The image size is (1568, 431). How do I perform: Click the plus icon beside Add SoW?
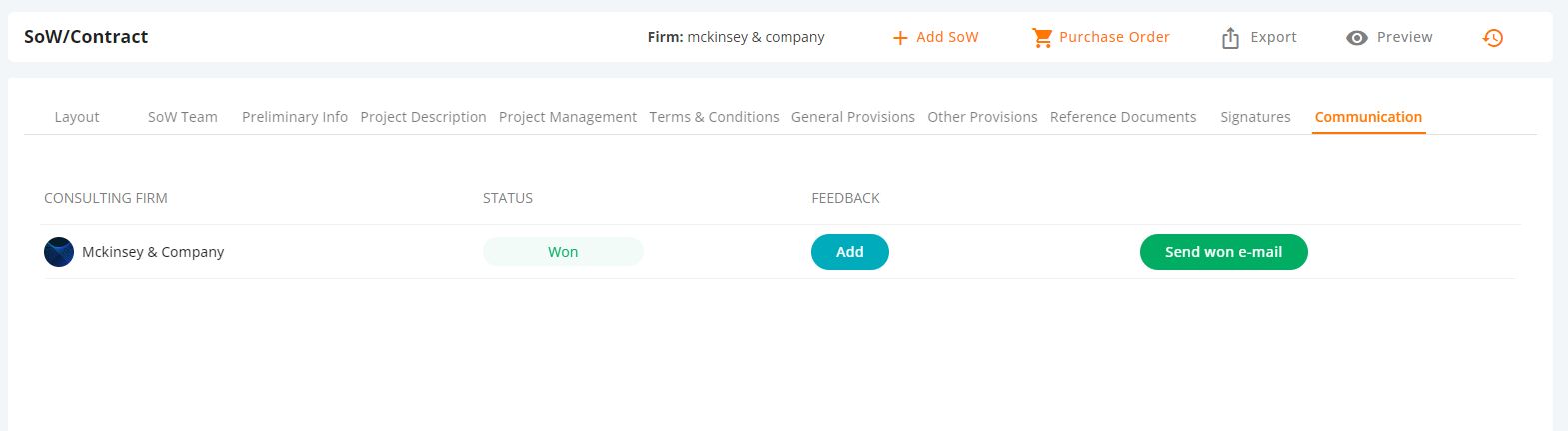900,38
